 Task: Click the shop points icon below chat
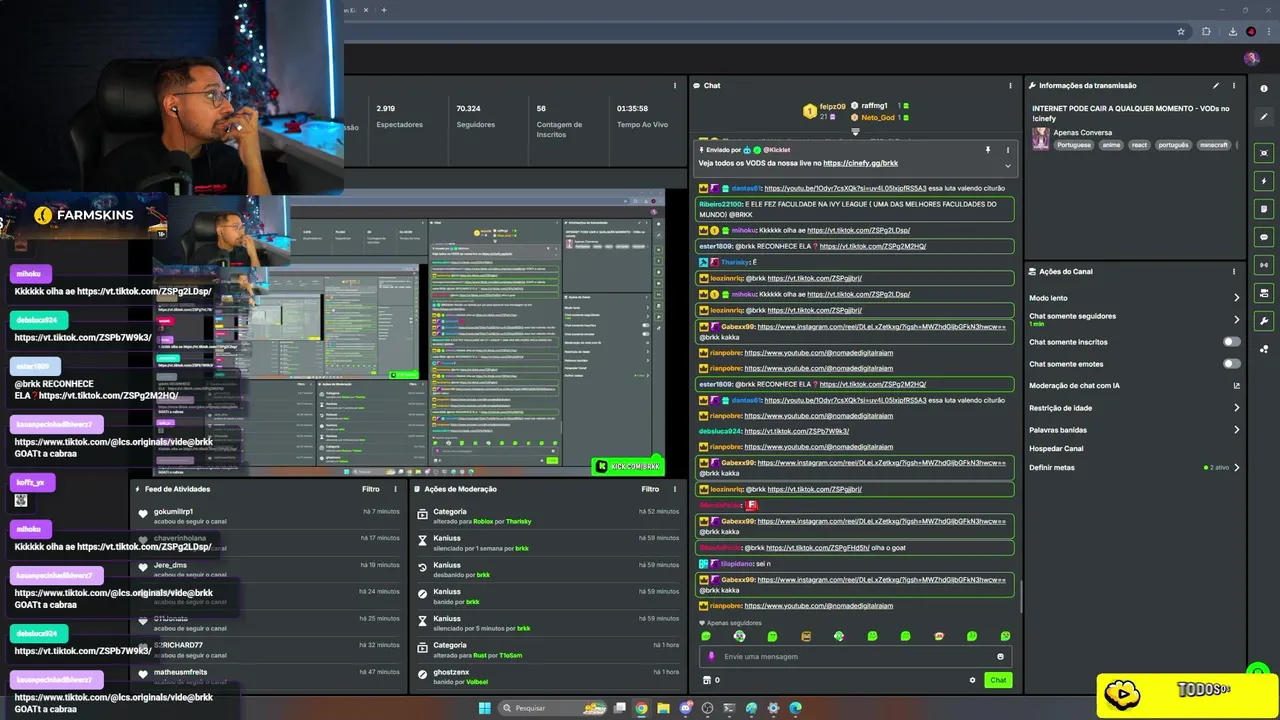click(707, 680)
